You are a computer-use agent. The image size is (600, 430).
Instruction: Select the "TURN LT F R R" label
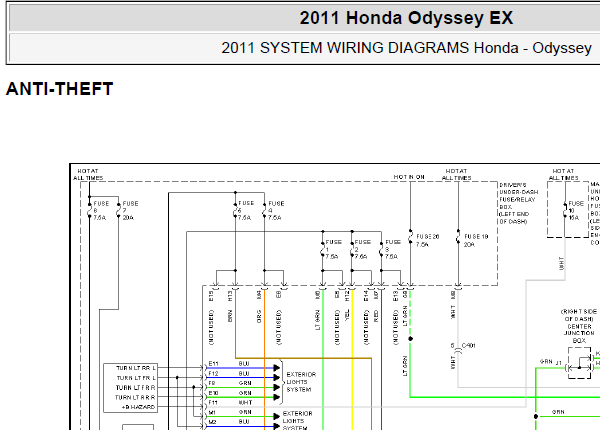click(x=135, y=388)
